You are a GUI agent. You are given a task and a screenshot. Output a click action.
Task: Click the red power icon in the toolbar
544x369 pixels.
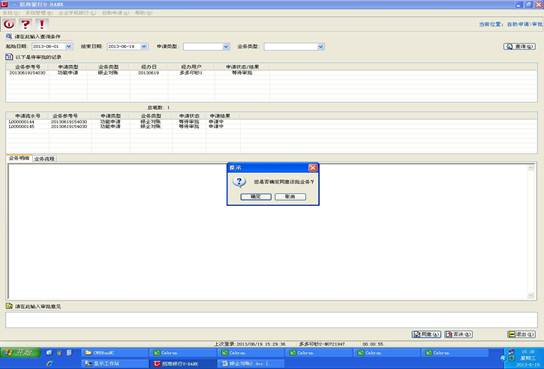pyautogui.click(x=9, y=24)
